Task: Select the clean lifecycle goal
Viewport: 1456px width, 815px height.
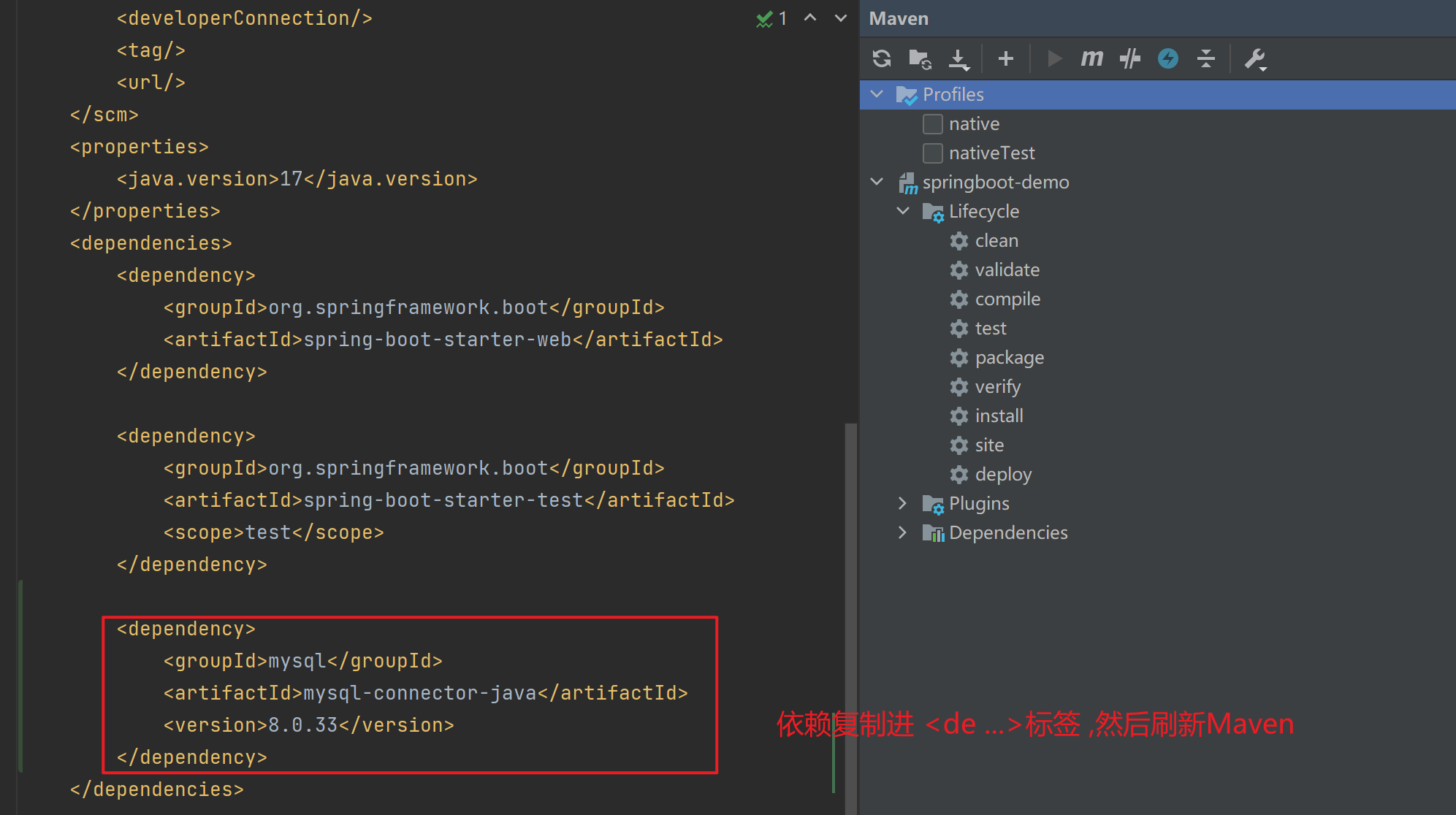Action: (x=996, y=241)
